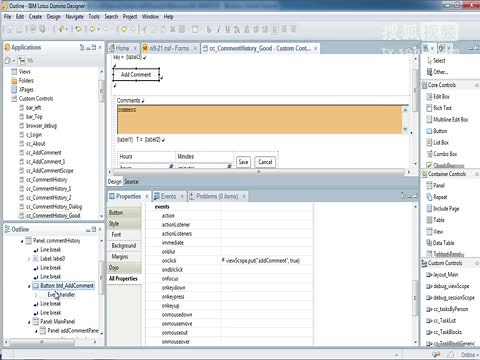Open the Design menu
The image size is (480, 360).
pyautogui.click(x=53, y=16)
